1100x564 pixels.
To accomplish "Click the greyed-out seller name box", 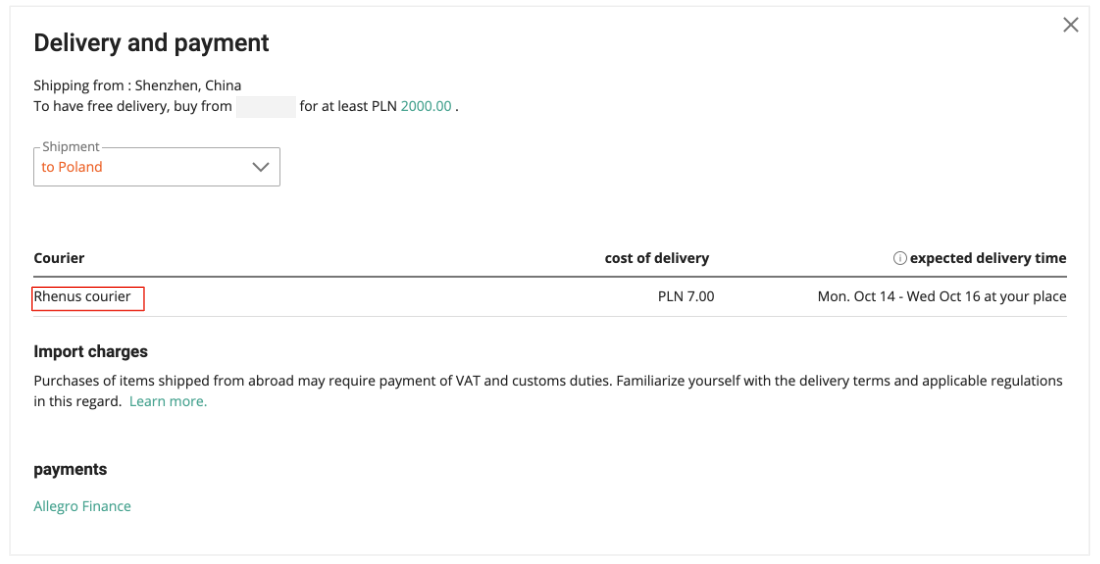I will point(266,107).
